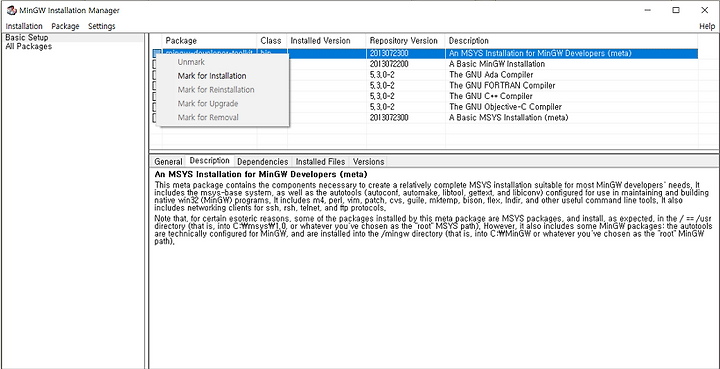Switch to the Versions tab
This screenshot has height=369, width=720.
point(368,162)
